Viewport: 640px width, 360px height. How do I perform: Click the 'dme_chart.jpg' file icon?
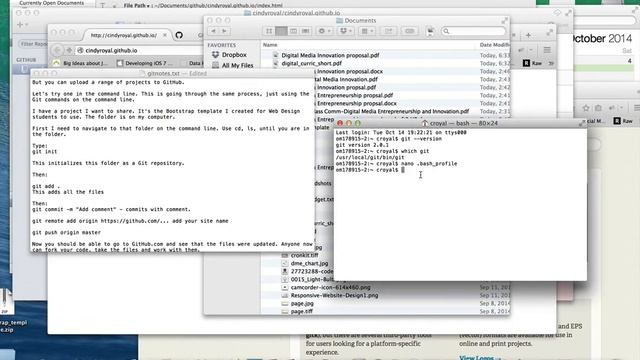(285, 264)
